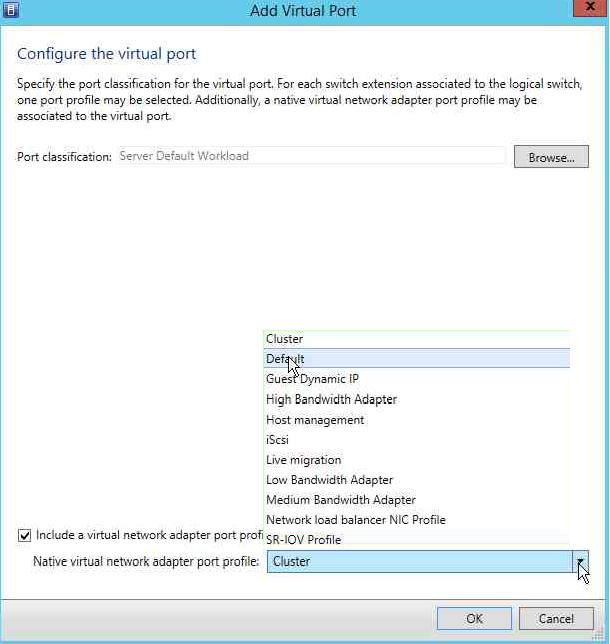Pick Low Bandwidth Adapter option
Viewport: 610px width, 644px height.
pyautogui.click(x=417, y=480)
